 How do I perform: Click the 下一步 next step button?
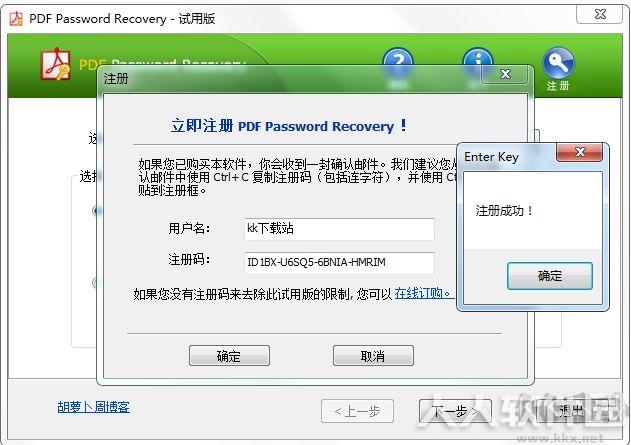pos(455,411)
